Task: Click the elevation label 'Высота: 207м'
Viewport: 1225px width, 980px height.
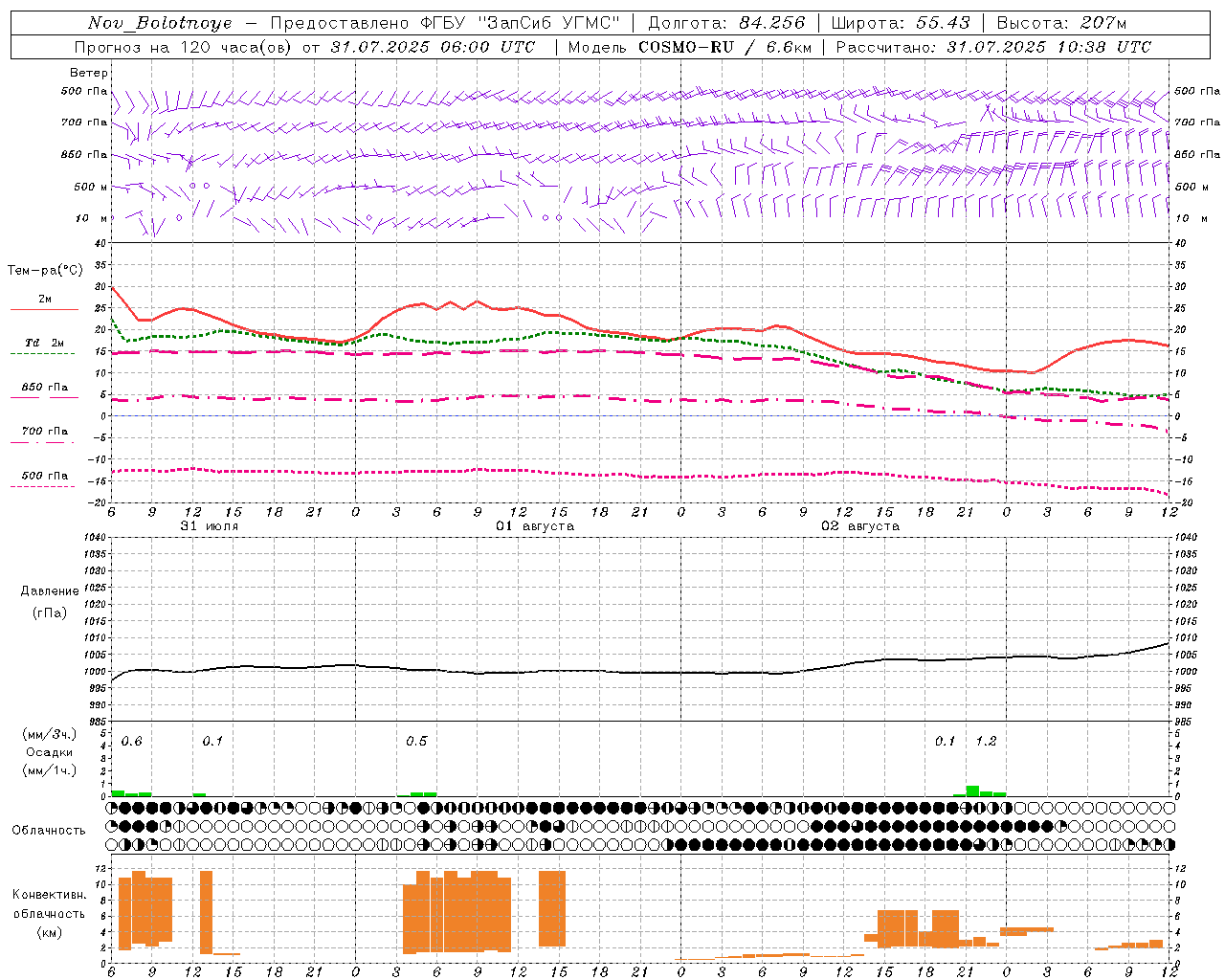Action: (x=1061, y=23)
